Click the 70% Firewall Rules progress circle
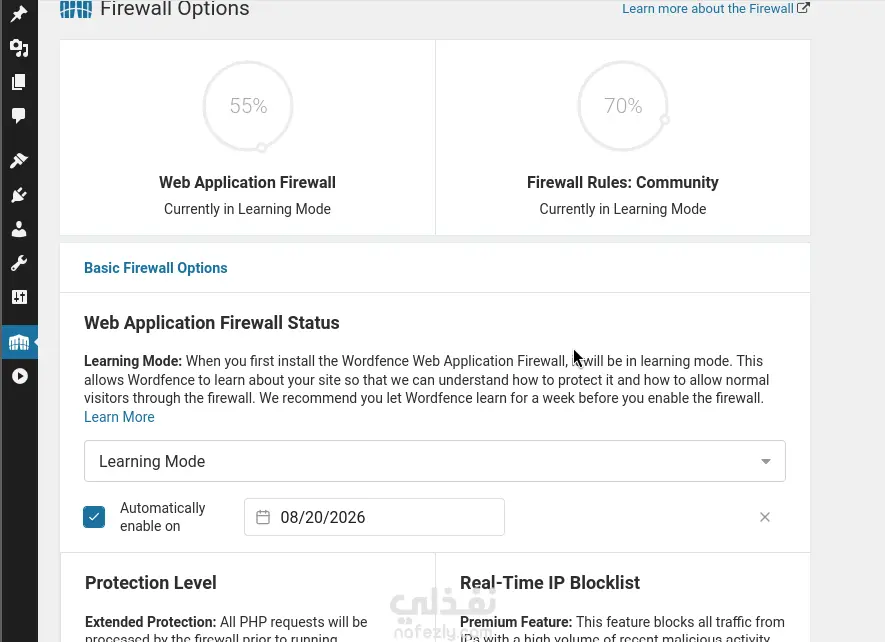The width and height of the screenshot is (885, 642). click(623, 106)
